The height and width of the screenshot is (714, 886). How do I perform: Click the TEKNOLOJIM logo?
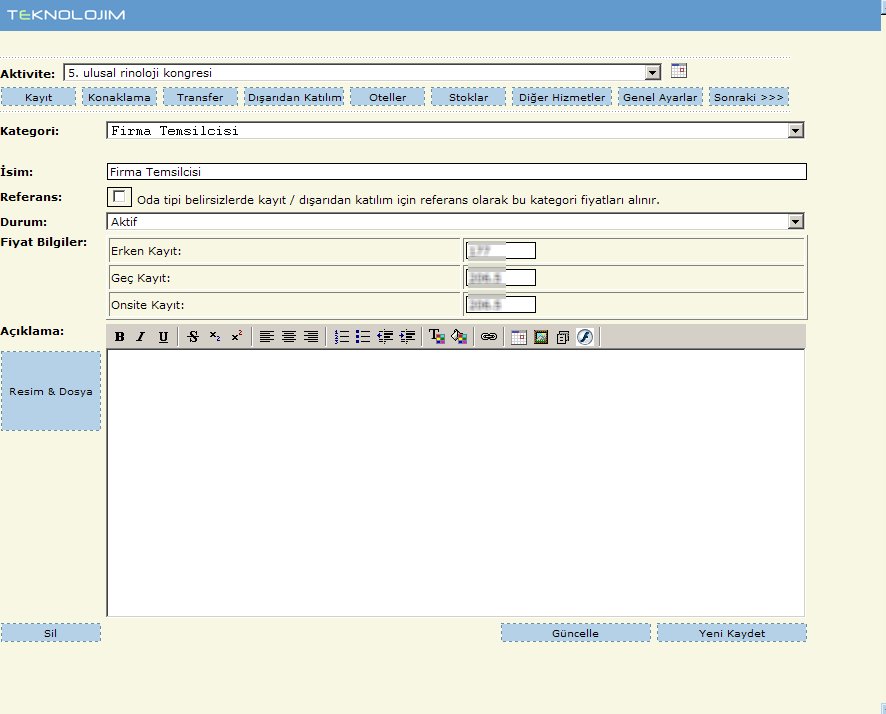66,15
